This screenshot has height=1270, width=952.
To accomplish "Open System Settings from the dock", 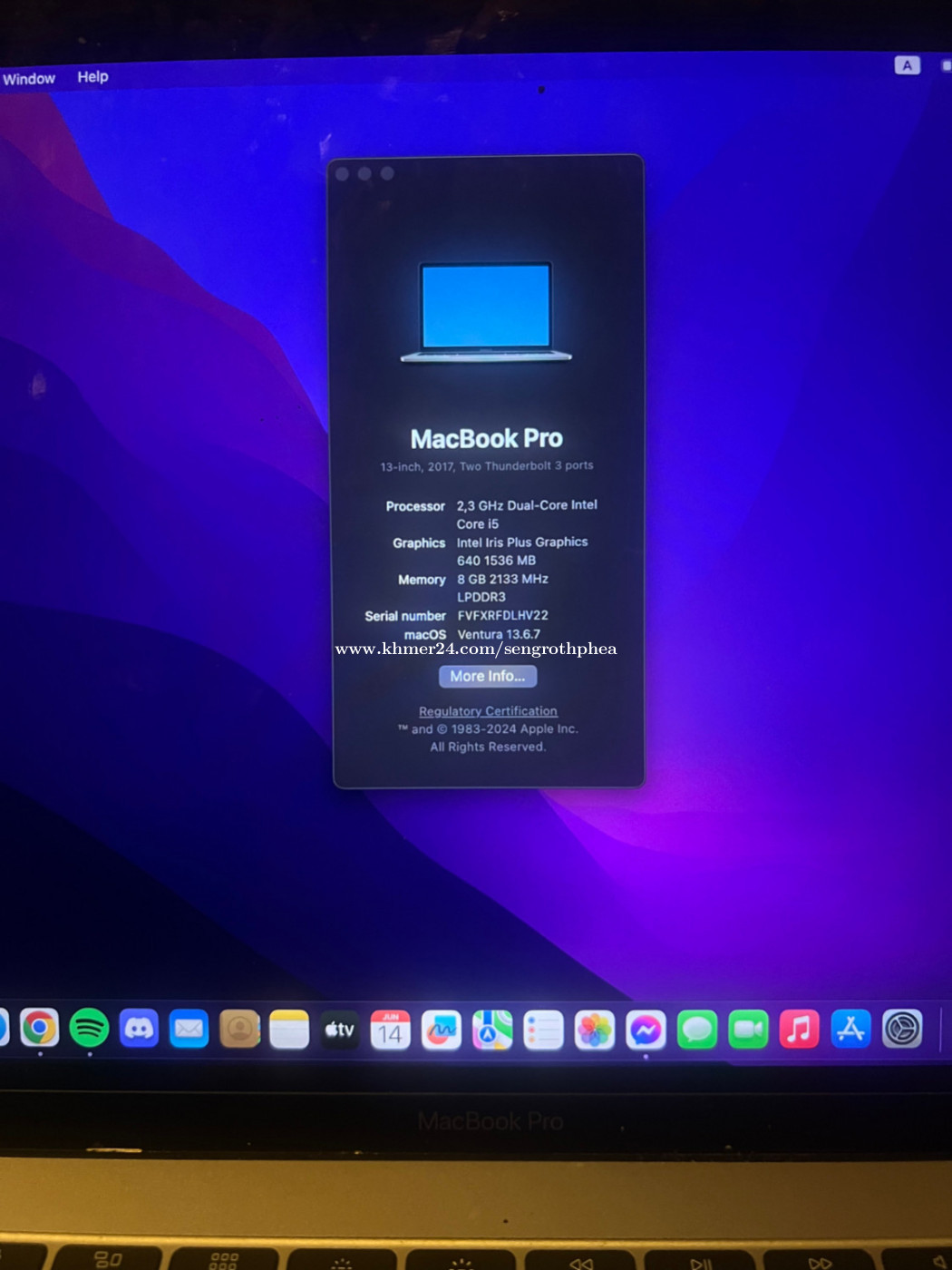I will point(902,1029).
